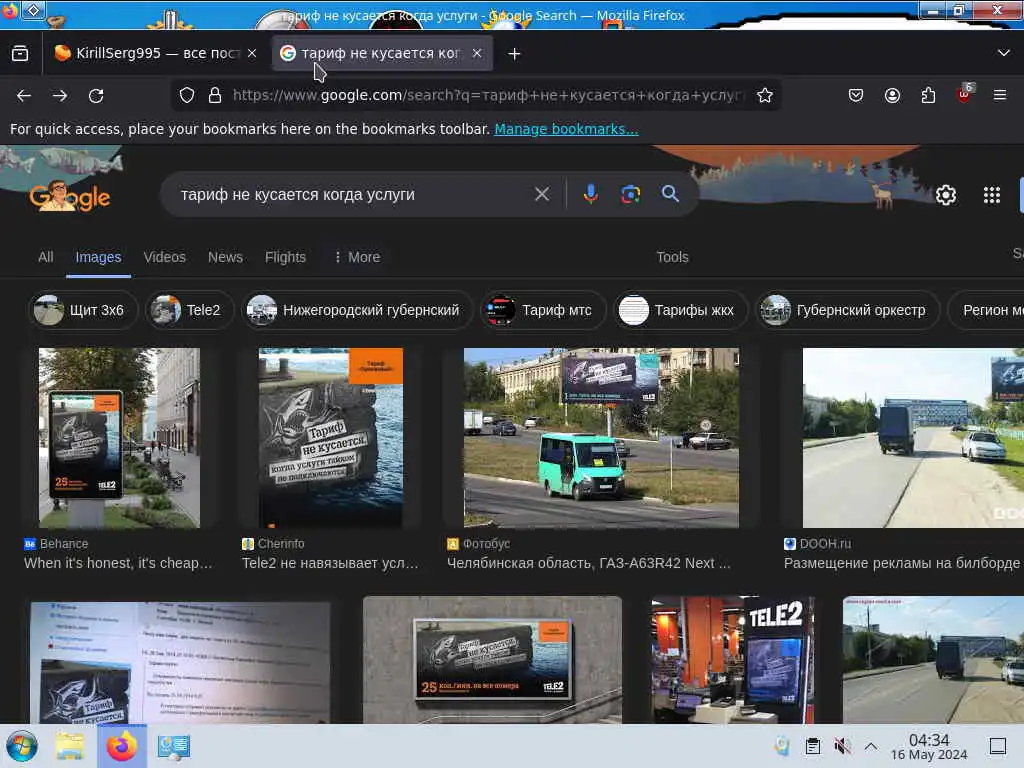This screenshot has width=1024, height=768.
Task: Select the Images search tab
Action: tap(98, 257)
